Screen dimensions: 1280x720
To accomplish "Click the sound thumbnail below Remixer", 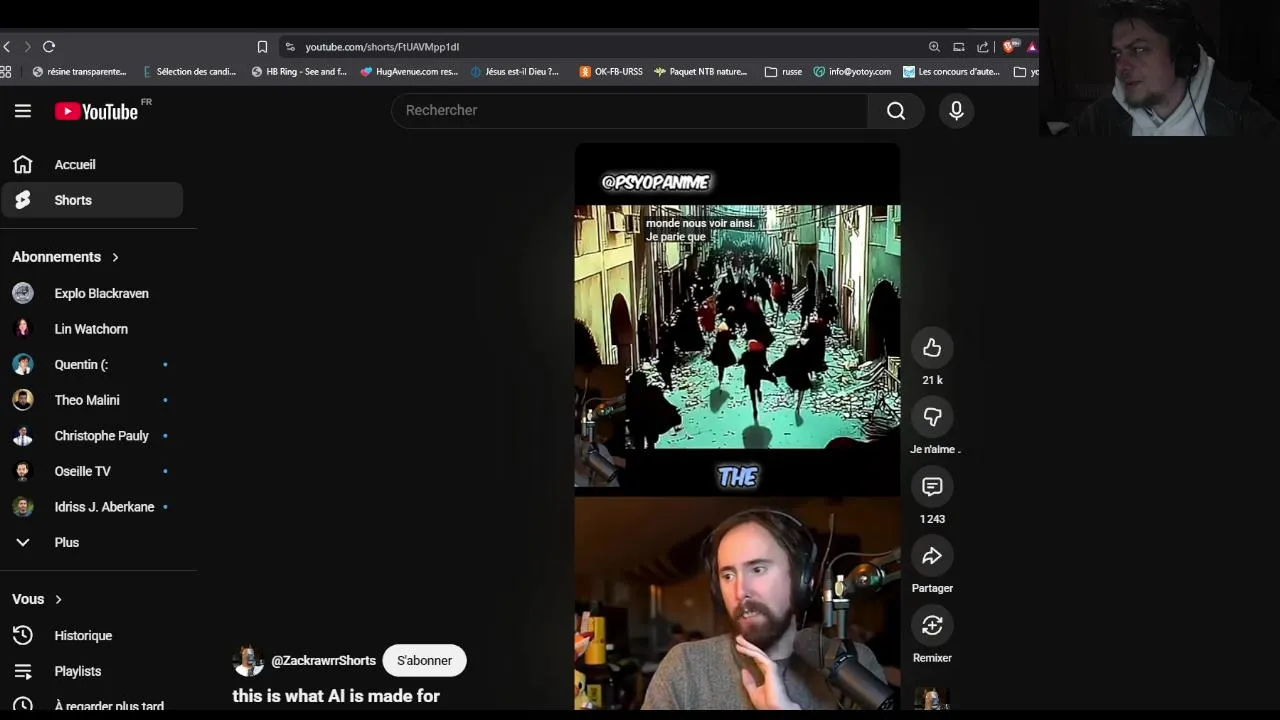I will click(932, 699).
